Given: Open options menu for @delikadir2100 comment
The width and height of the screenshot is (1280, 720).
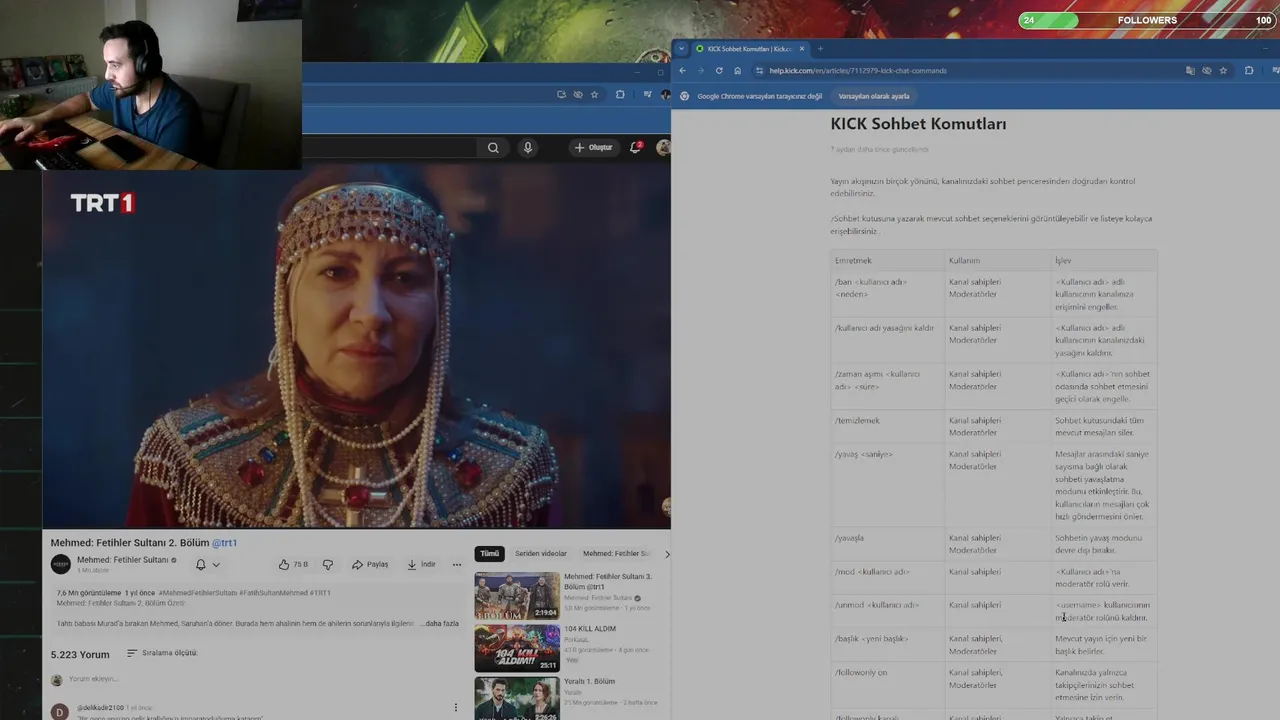Looking at the screenshot, I should point(456,707).
